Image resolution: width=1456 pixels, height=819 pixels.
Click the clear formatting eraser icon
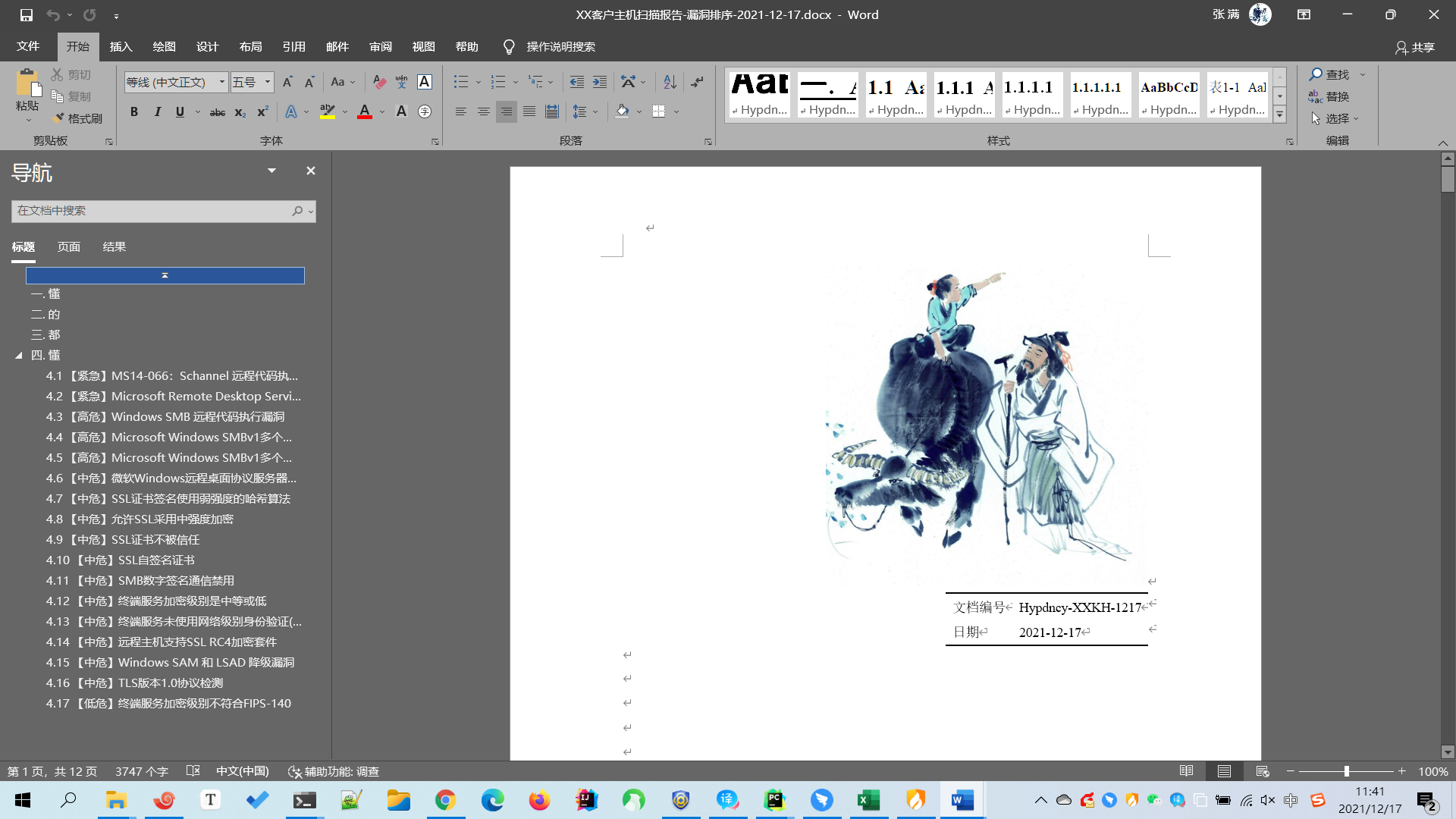[x=379, y=82]
